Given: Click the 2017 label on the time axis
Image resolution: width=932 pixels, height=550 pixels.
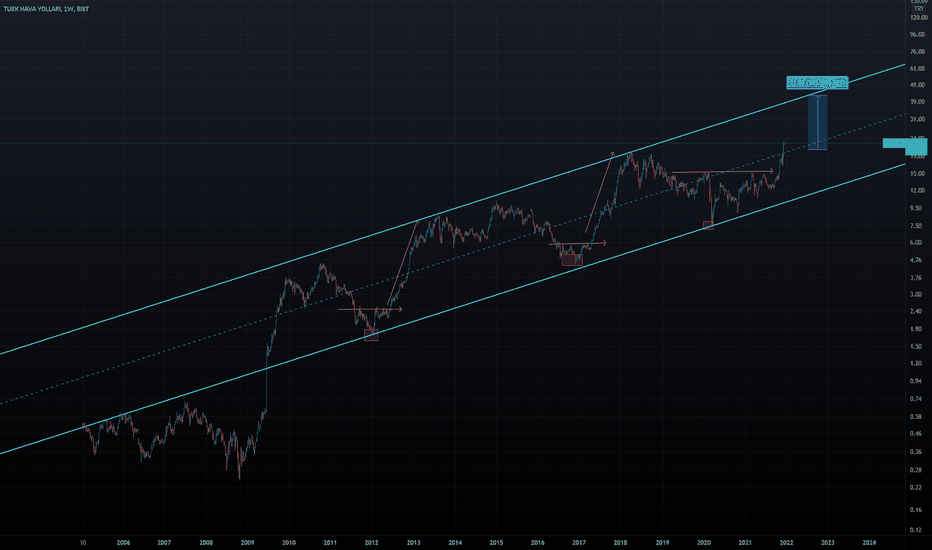Looking at the screenshot, I should point(579,542).
